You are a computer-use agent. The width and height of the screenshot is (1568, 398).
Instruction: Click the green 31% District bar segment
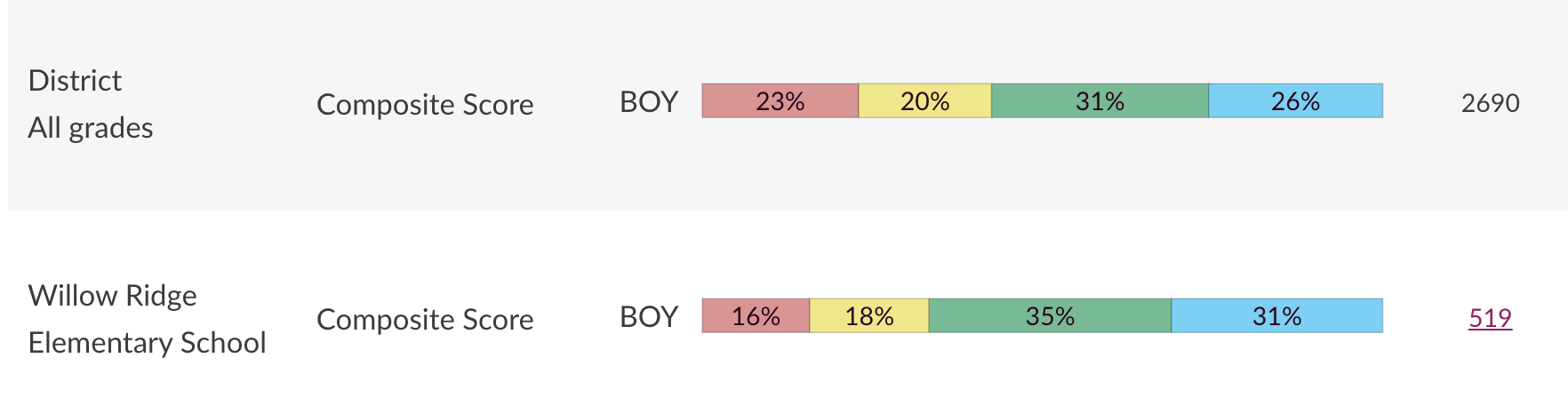[x=1100, y=101]
